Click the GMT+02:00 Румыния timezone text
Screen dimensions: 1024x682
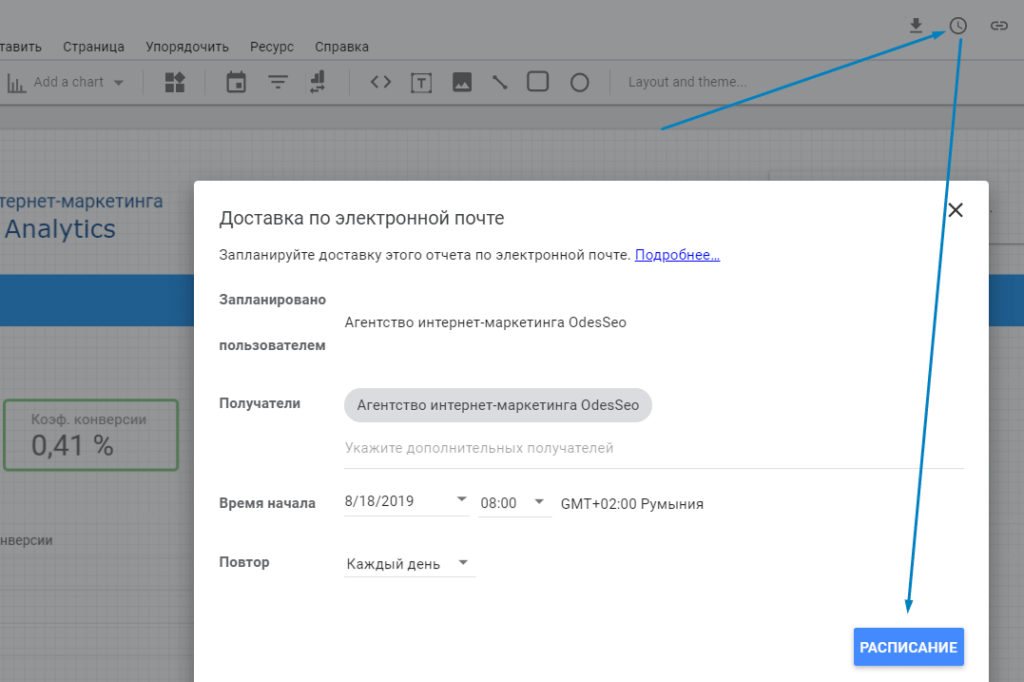tap(632, 504)
